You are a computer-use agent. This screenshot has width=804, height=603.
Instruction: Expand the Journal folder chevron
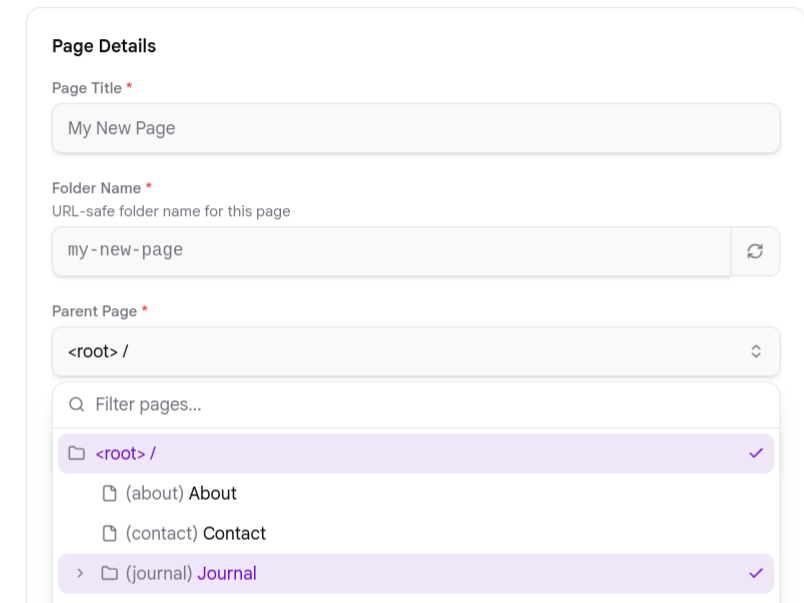80,573
